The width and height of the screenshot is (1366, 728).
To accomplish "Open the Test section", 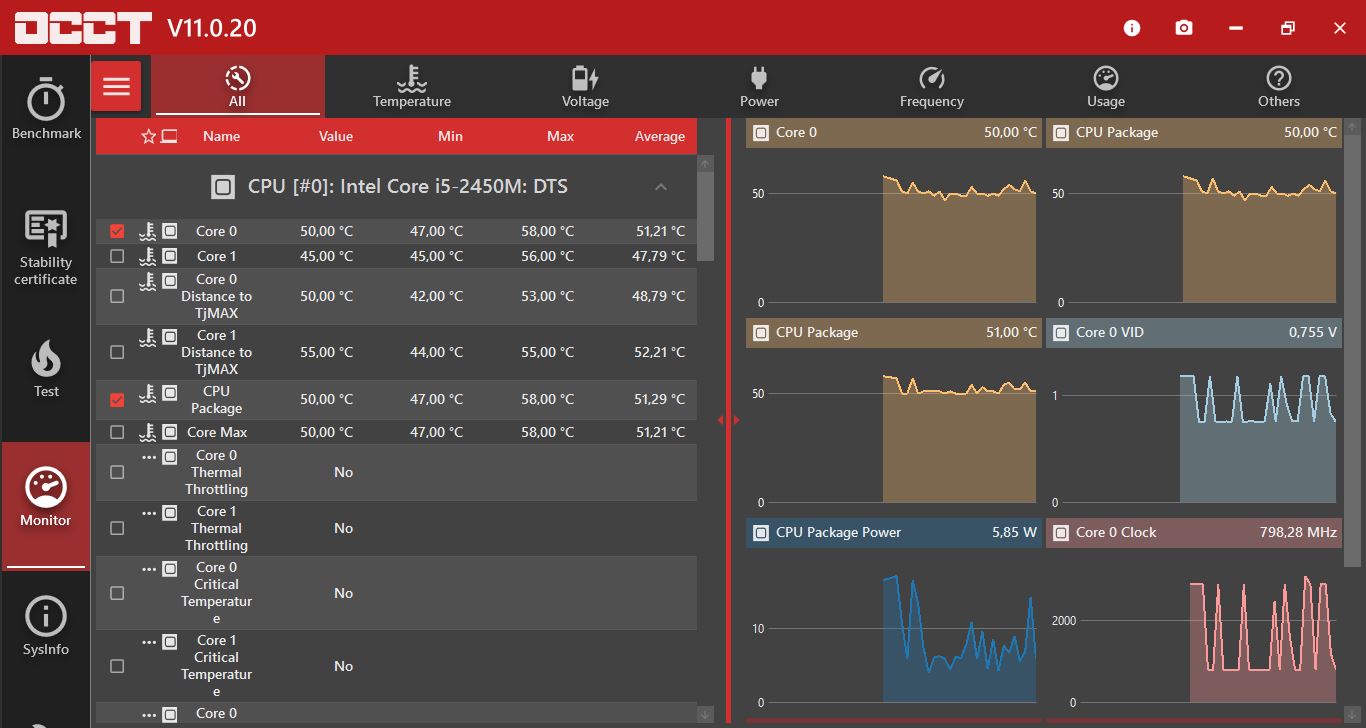I will coord(46,368).
